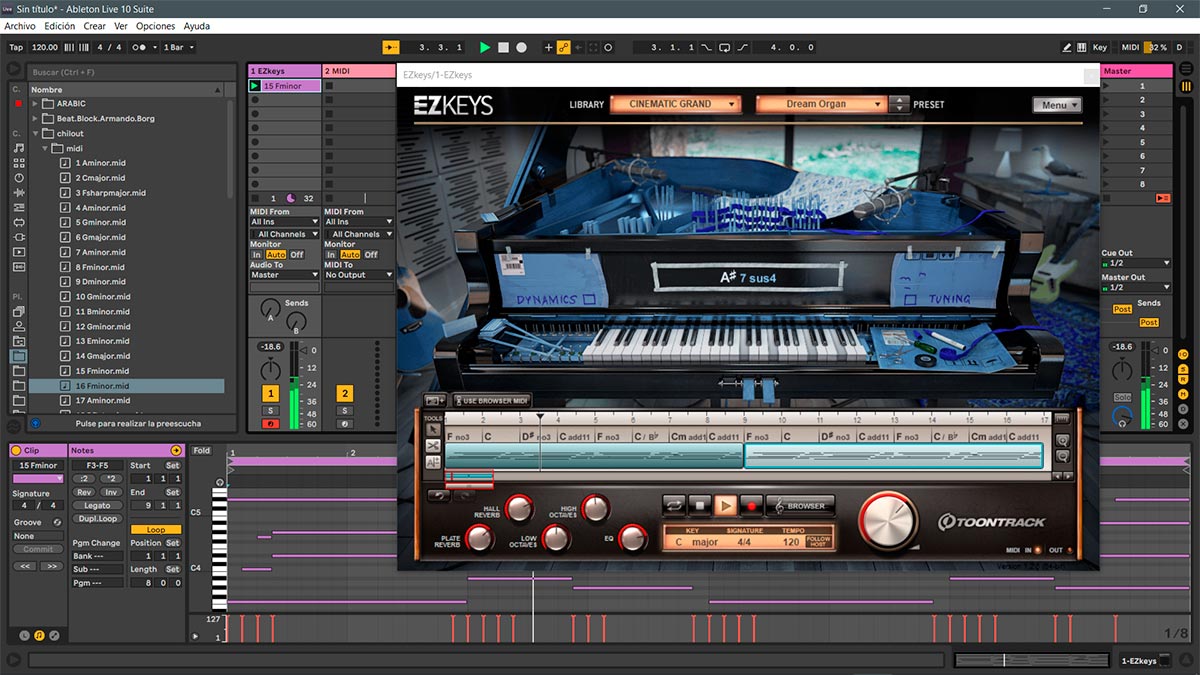Image resolution: width=1200 pixels, height=675 pixels.
Task: Click the large EZkeys master volume knob
Action: (x=886, y=520)
